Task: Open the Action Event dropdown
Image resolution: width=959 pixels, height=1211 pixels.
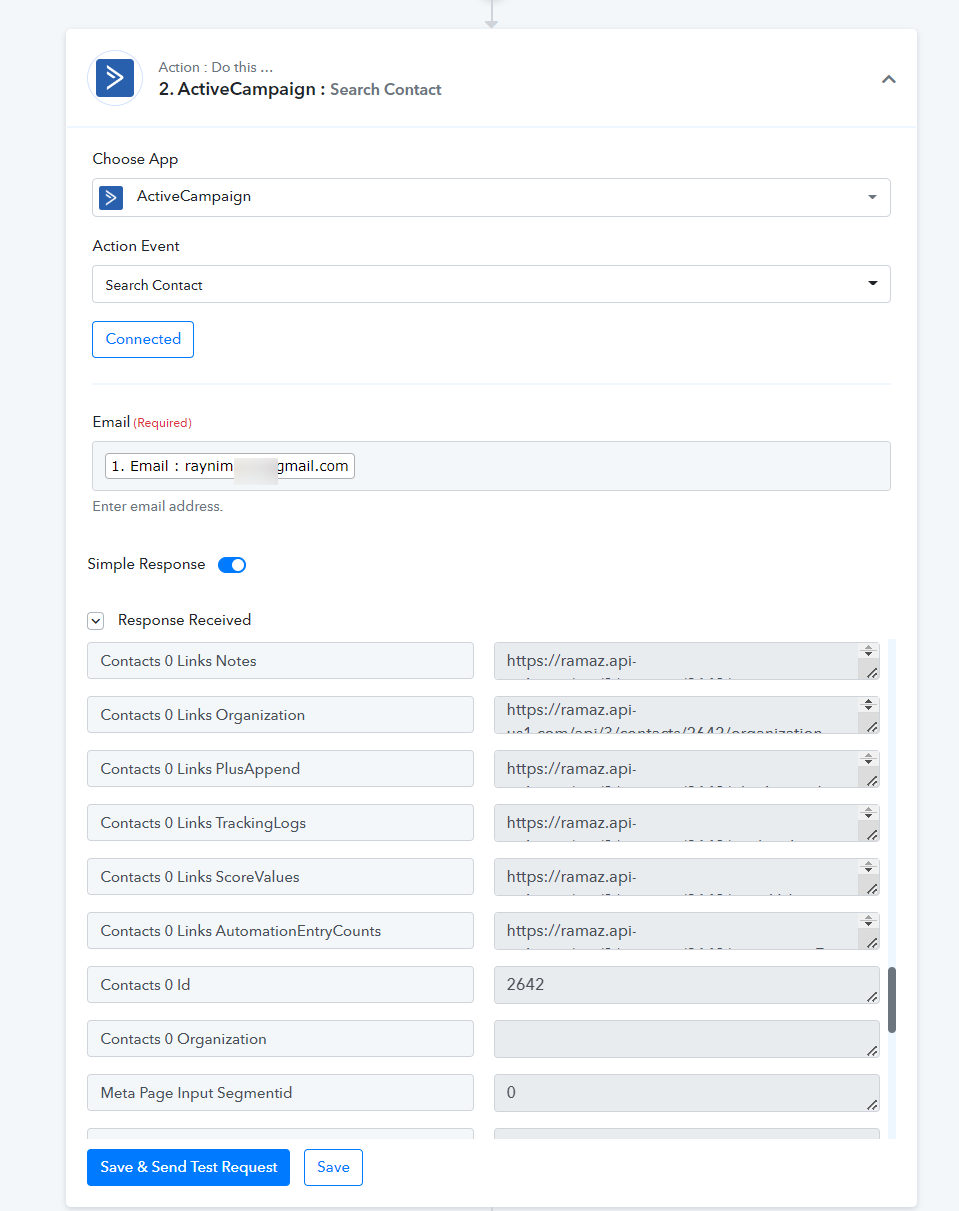Action: pyautogui.click(x=491, y=284)
